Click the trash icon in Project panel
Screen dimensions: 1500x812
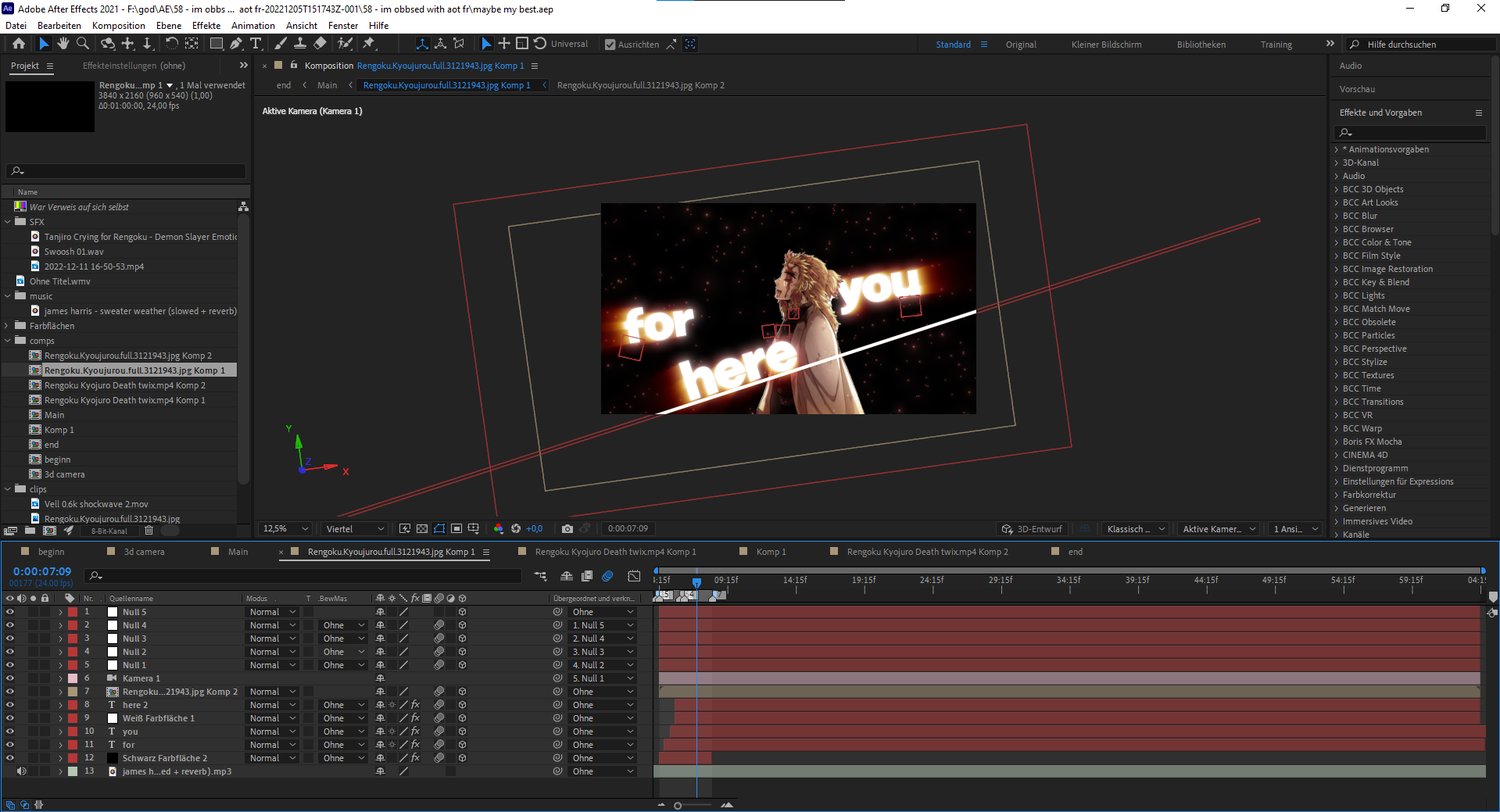(149, 531)
